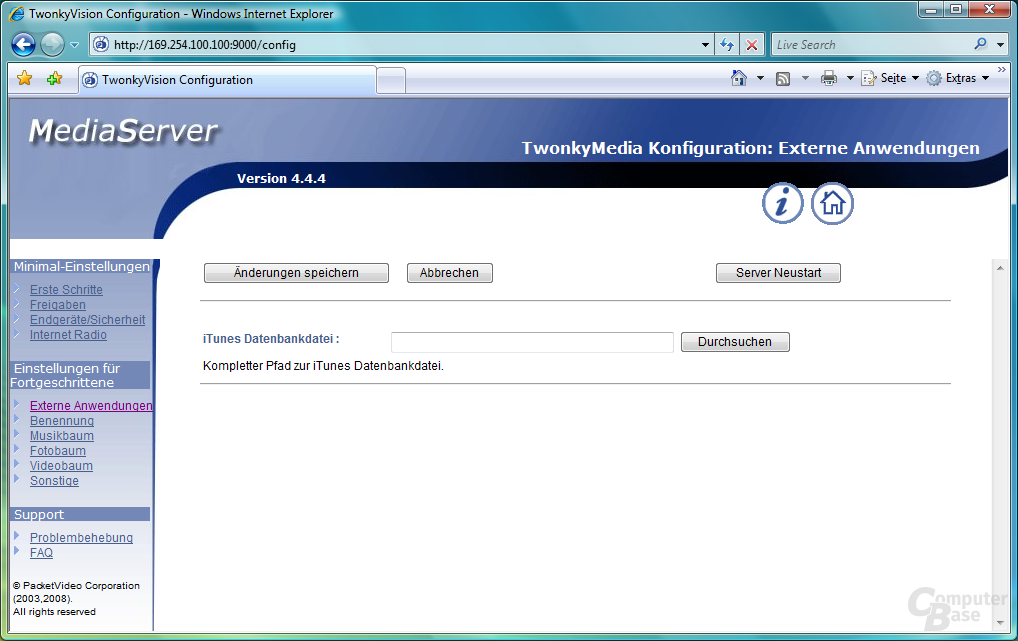Click the iTunes Datenbankdatei text field
The width and height of the screenshot is (1018, 641).
pos(532,342)
